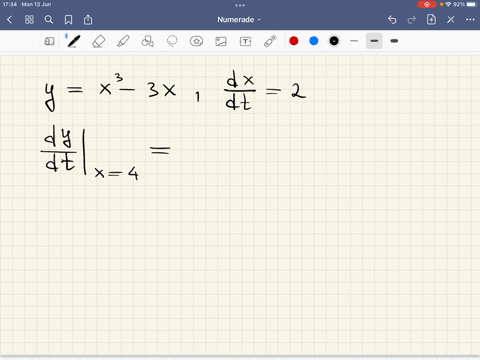Tap the handwritten dy/dt at x=4 expression
Screen dimensions: 480x360
(x=106, y=153)
